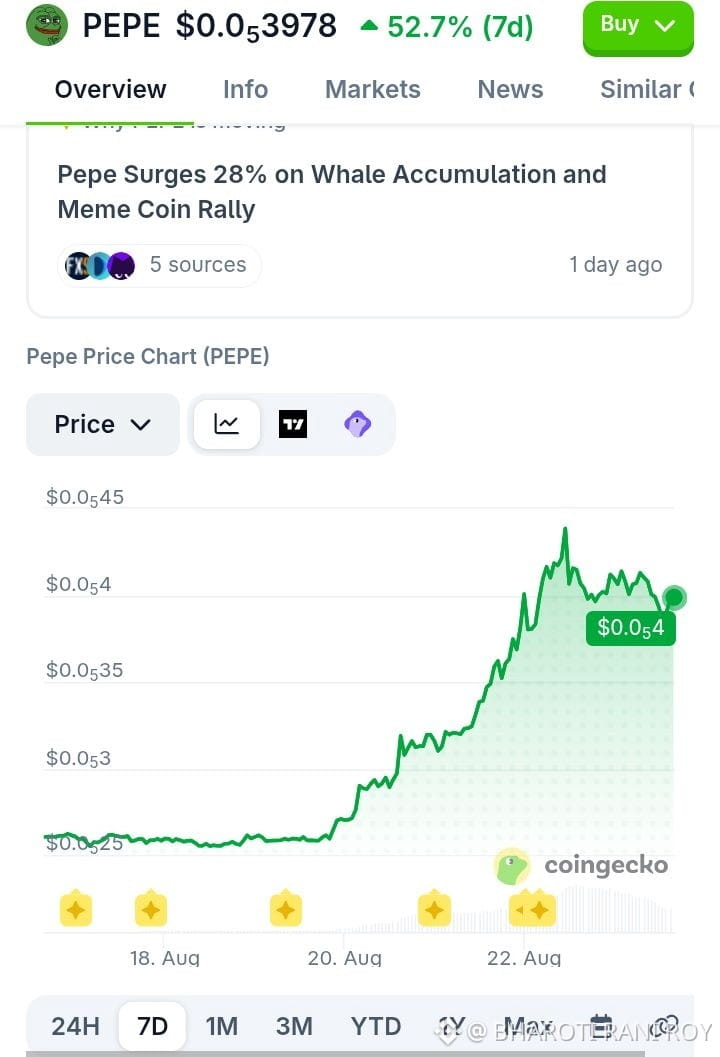This screenshot has width=720, height=1057.
Task: Open the calendar date range icon
Action: [601, 1026]
